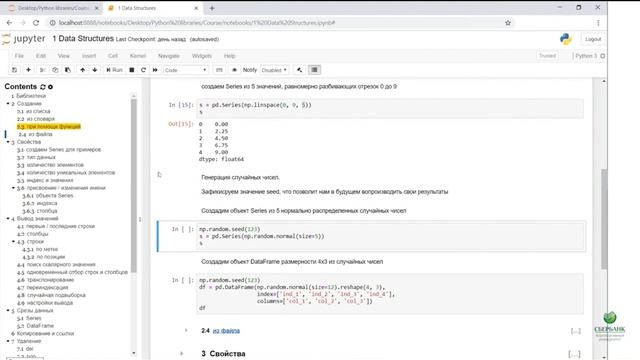Run the selected cell
The height and width of the screenshot is (360, 640).
point(114,70)
